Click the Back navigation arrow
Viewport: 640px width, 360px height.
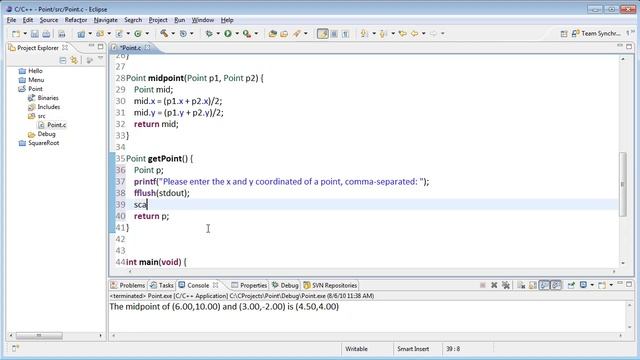414,34
